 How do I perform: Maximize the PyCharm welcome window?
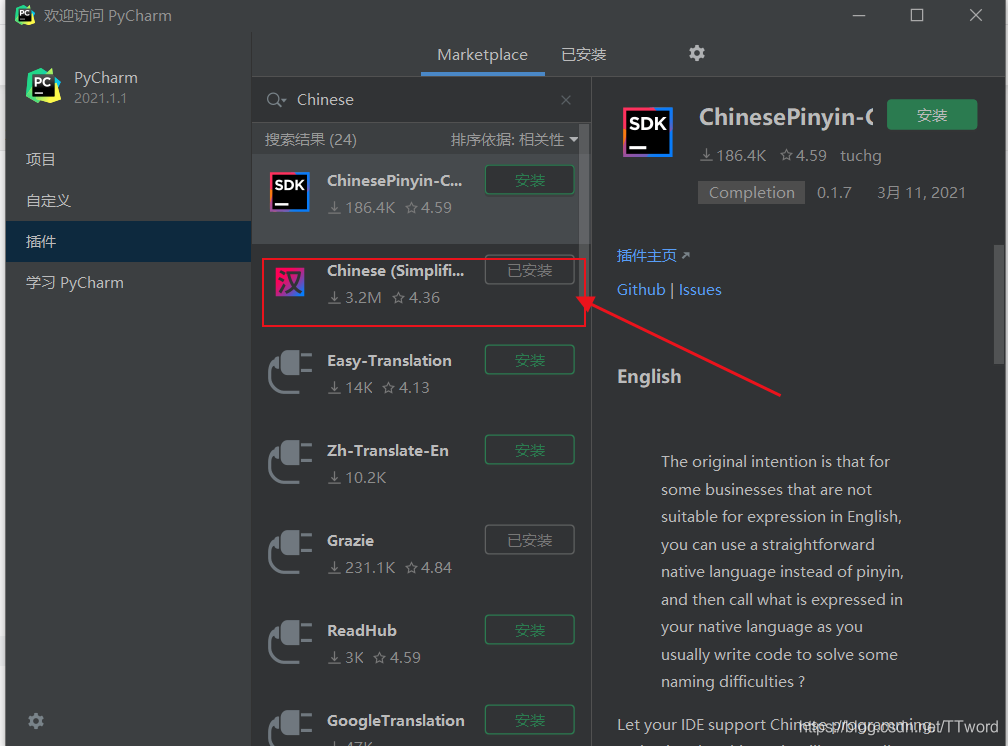pos(917,15)
